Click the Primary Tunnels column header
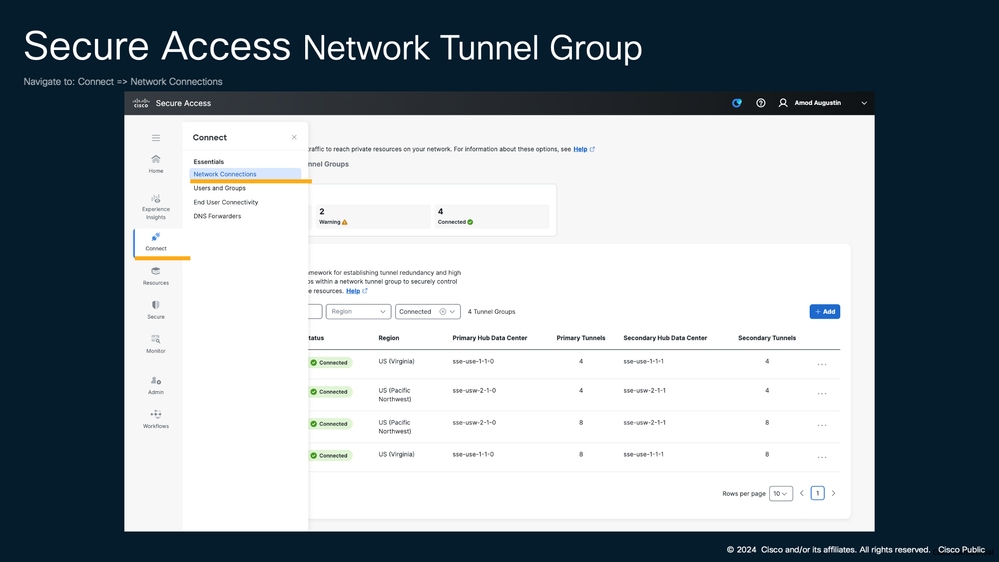The width and height of the screenshot is (999, 562). pyautogui.click(x=580, y=338)
